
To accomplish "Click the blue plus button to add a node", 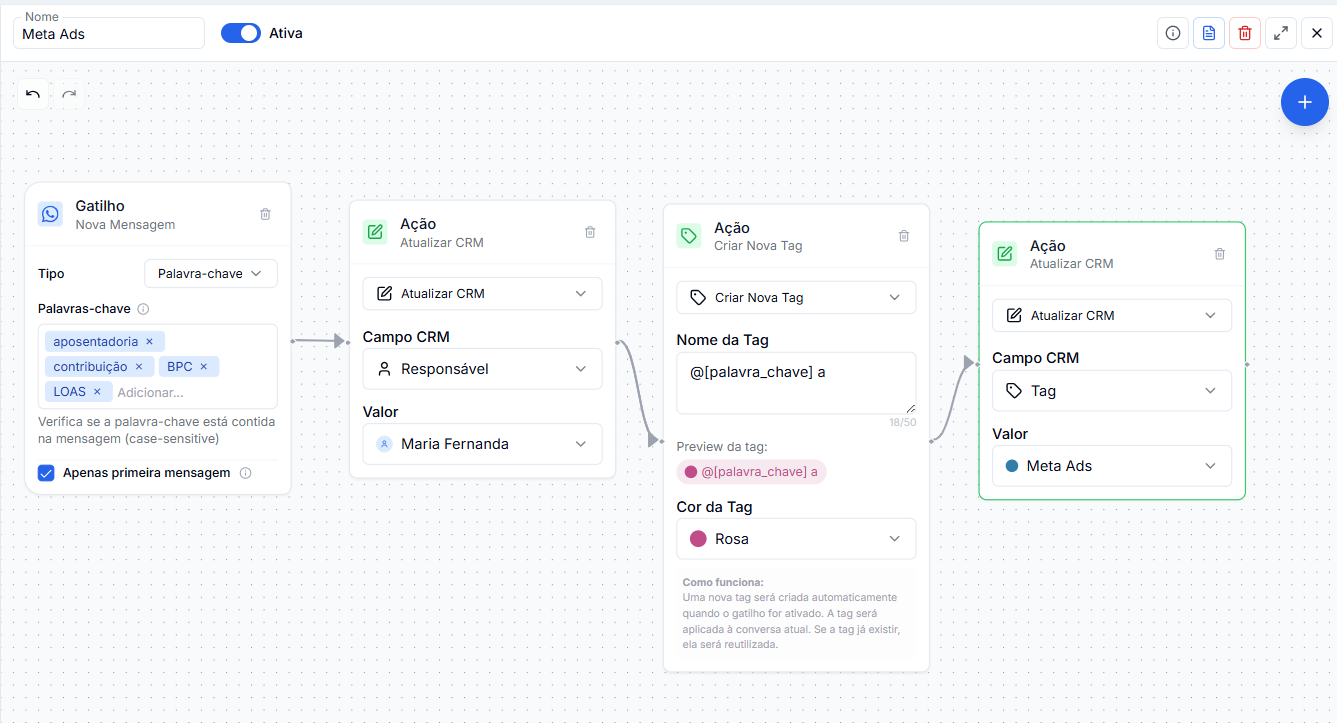I will click(x=1304, y=101).
